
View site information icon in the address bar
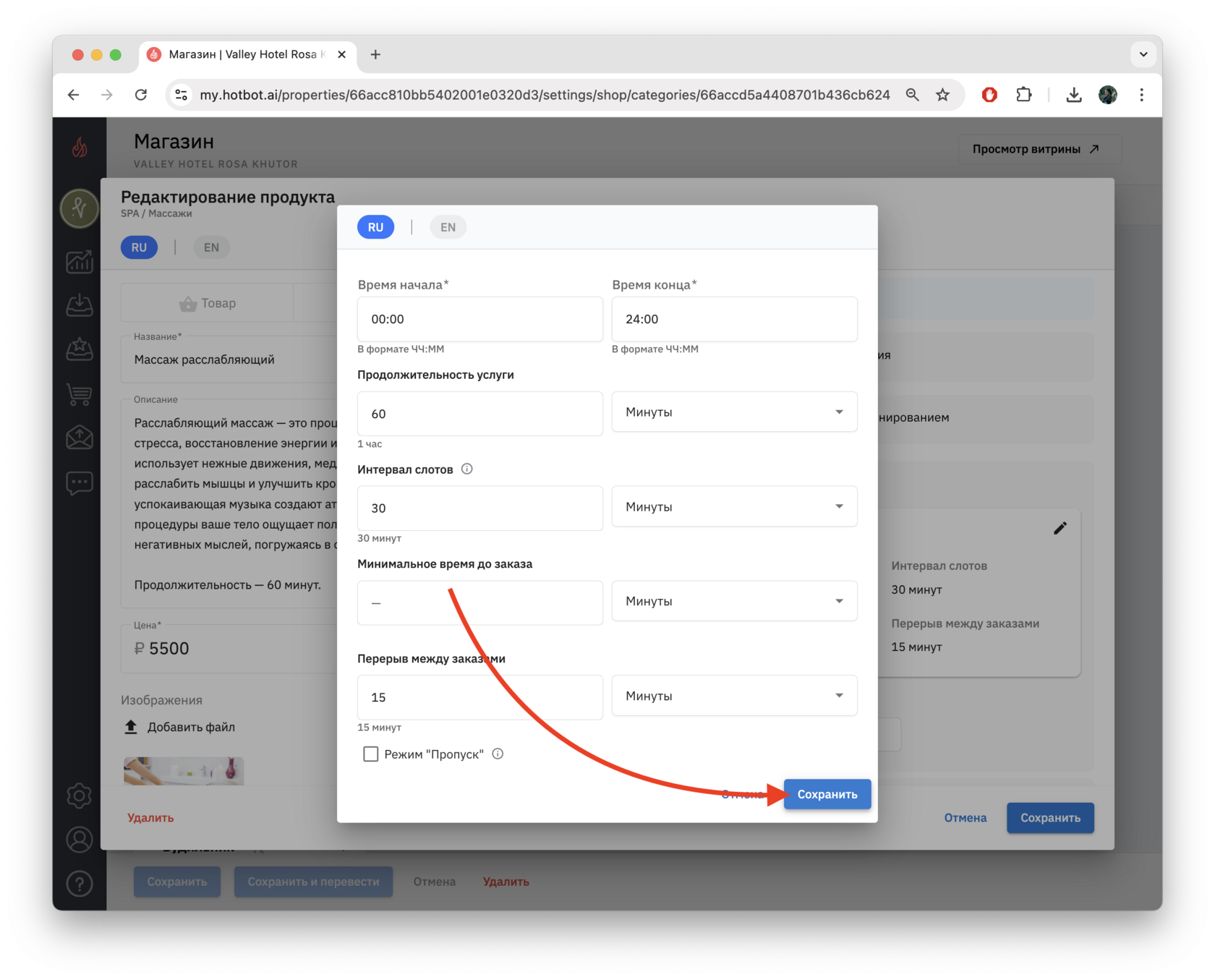click(x=182, y=95)
